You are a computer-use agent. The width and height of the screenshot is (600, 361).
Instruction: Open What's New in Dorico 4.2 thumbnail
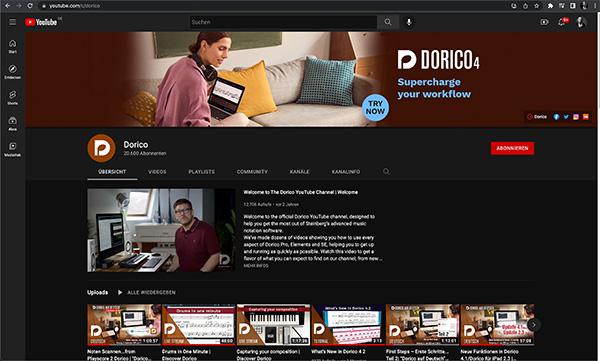(x=348, y=325)
